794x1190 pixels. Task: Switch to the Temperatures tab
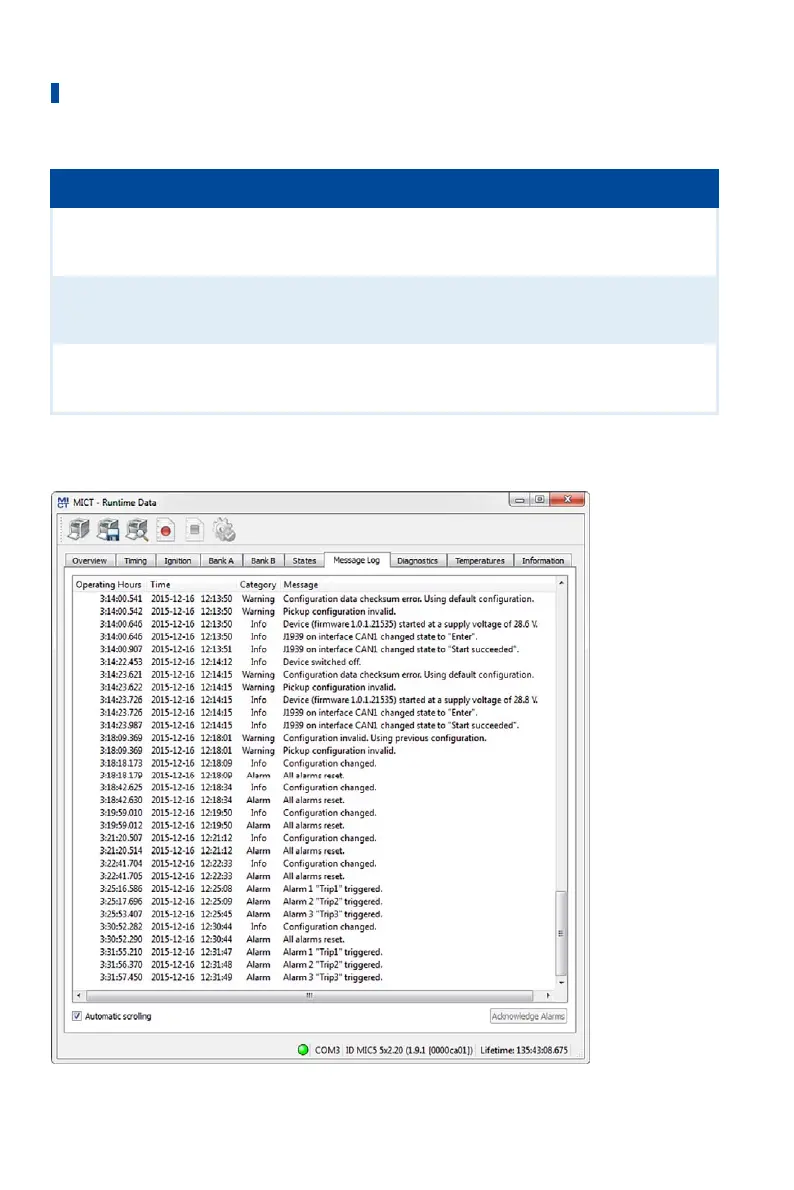pos(480,561)
